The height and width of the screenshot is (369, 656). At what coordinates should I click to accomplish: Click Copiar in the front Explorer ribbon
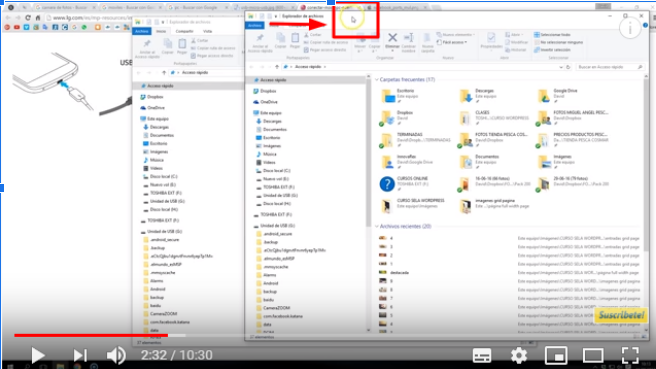(x=280, y=41)
